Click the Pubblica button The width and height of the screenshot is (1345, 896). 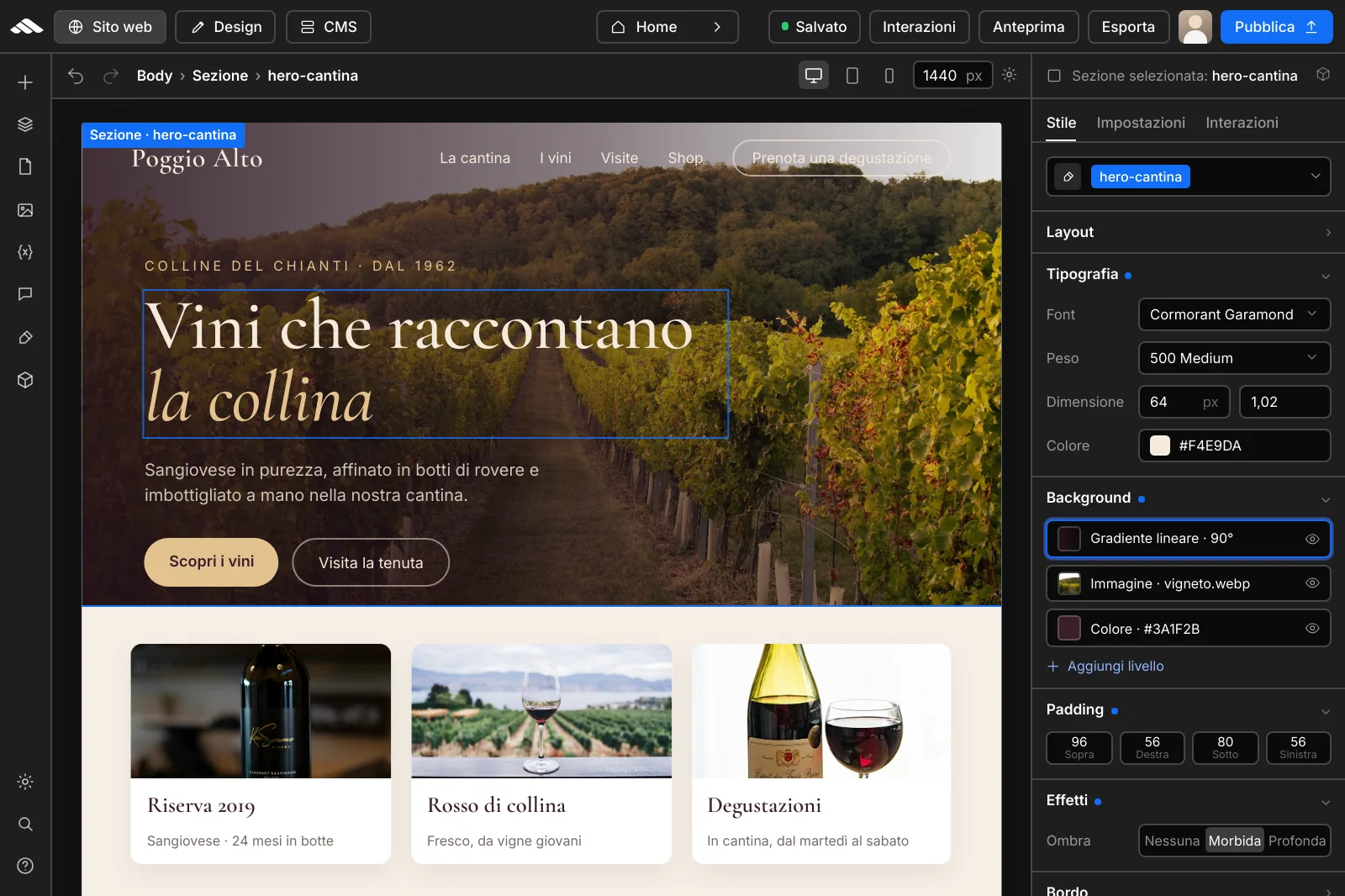(x=1276, y=27)
